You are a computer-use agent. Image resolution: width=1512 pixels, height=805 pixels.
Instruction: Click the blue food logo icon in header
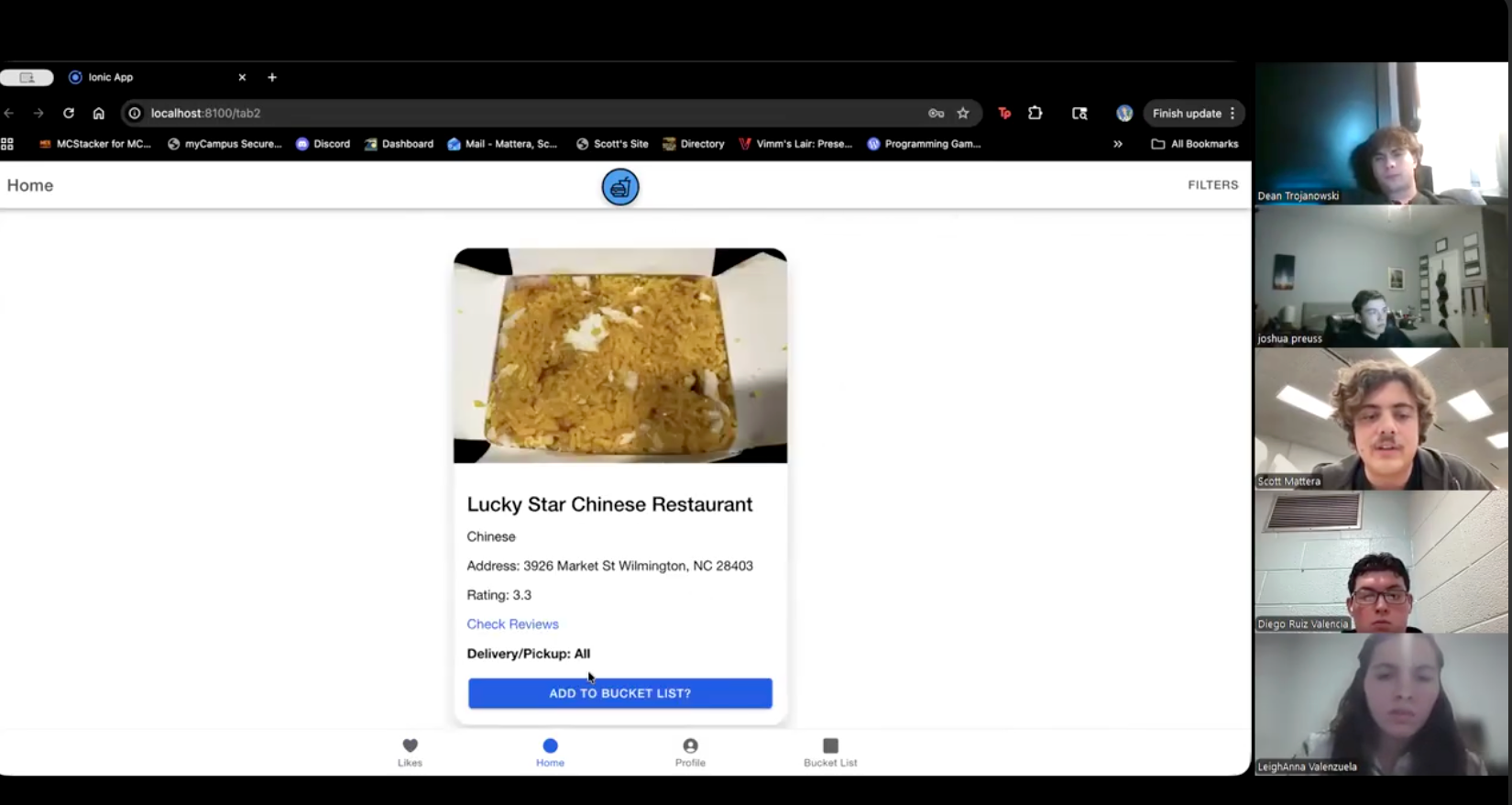pos(620,187)
